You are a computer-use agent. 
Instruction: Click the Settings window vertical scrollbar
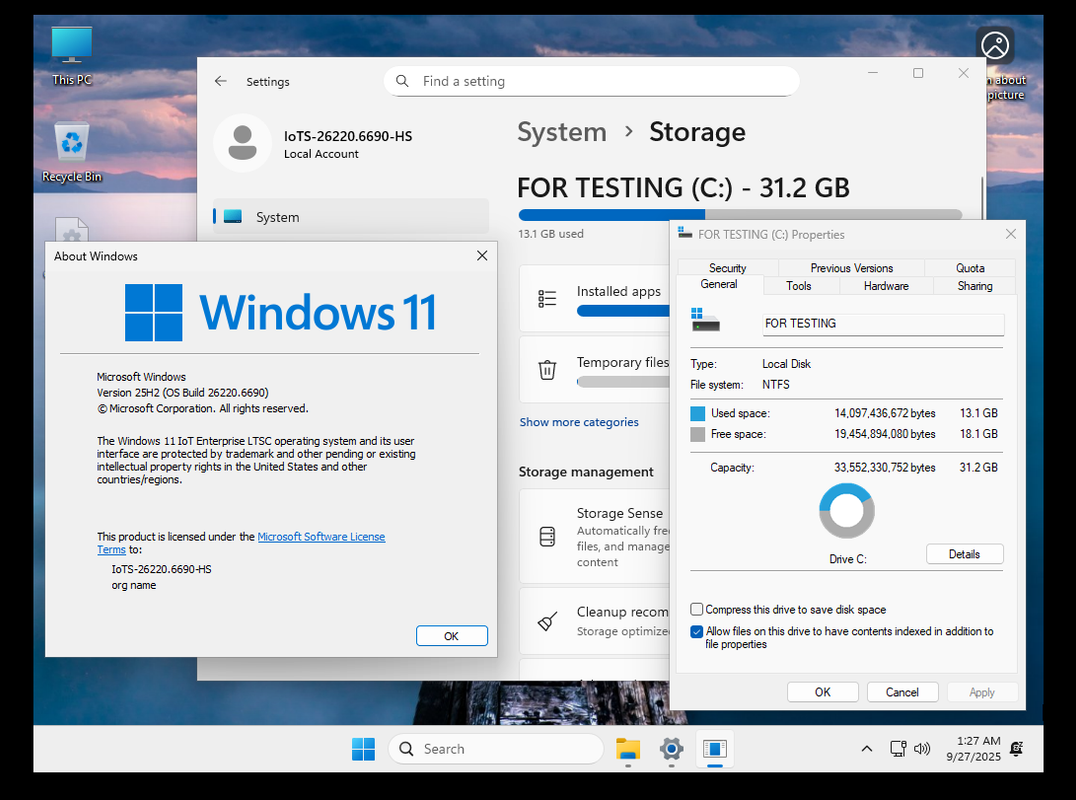click(x=983, y=199)
